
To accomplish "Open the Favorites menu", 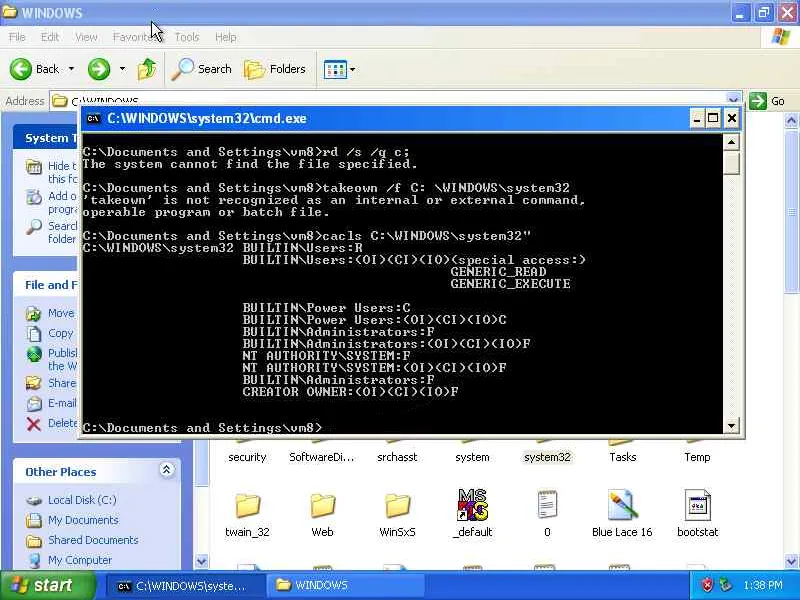I will pyautogui.click(x=134, y=37).
